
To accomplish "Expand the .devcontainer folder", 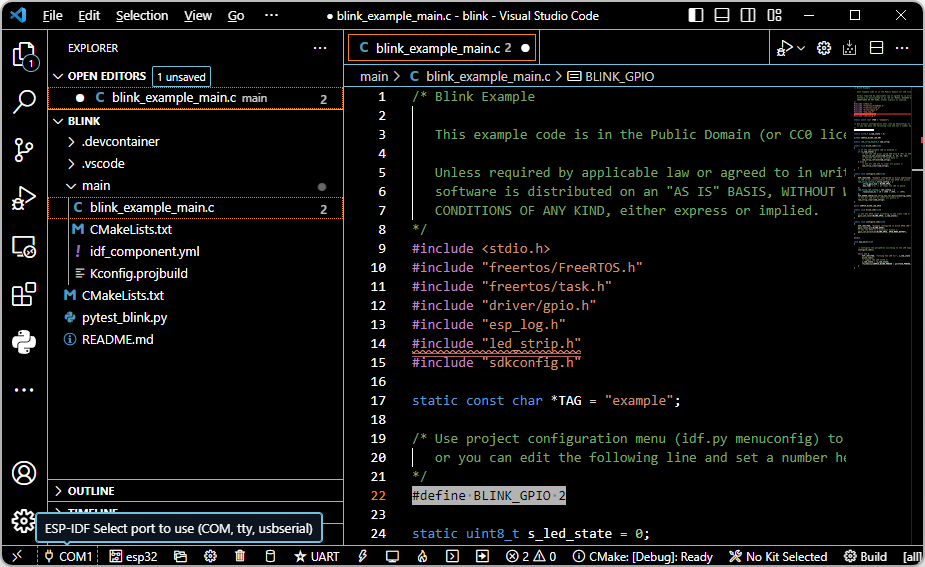I will (195, 142).
